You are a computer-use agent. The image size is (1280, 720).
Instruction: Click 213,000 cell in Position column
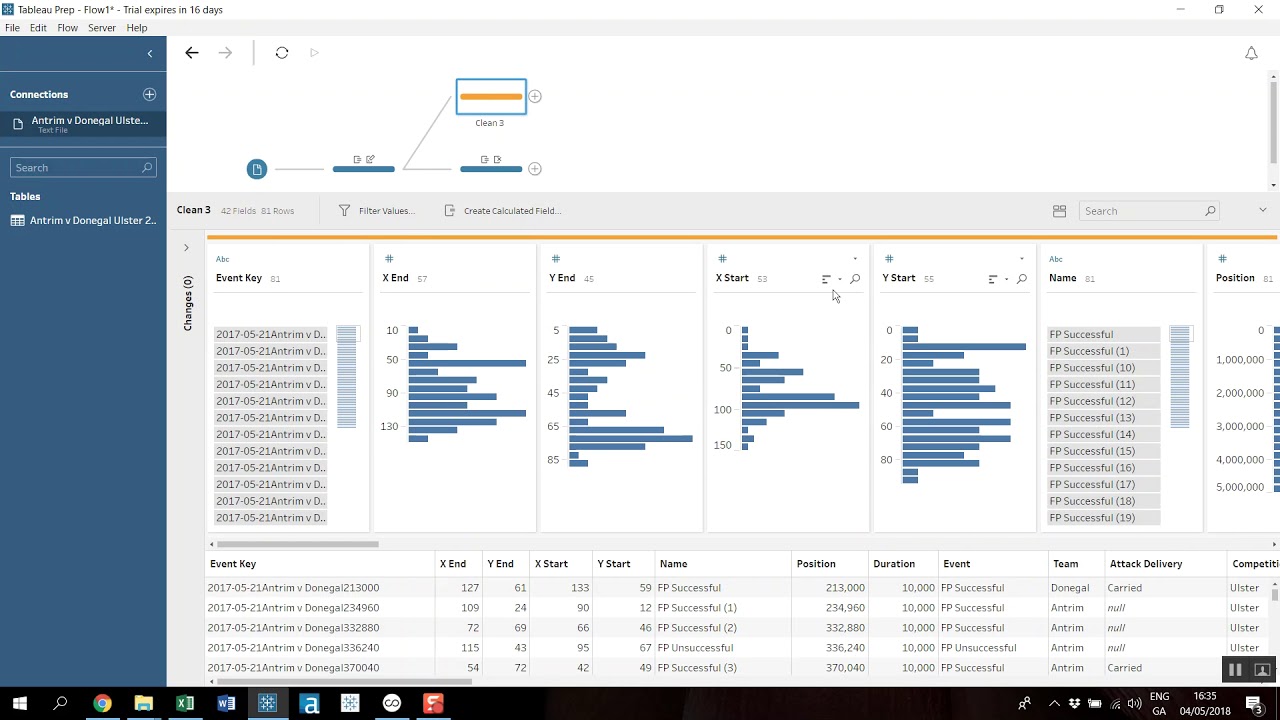point(845,588)
